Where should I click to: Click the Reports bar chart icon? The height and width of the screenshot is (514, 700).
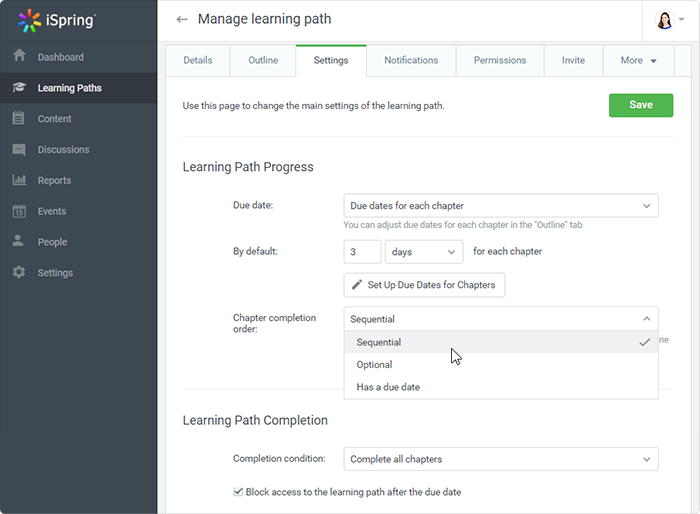[x=19, y=180]
